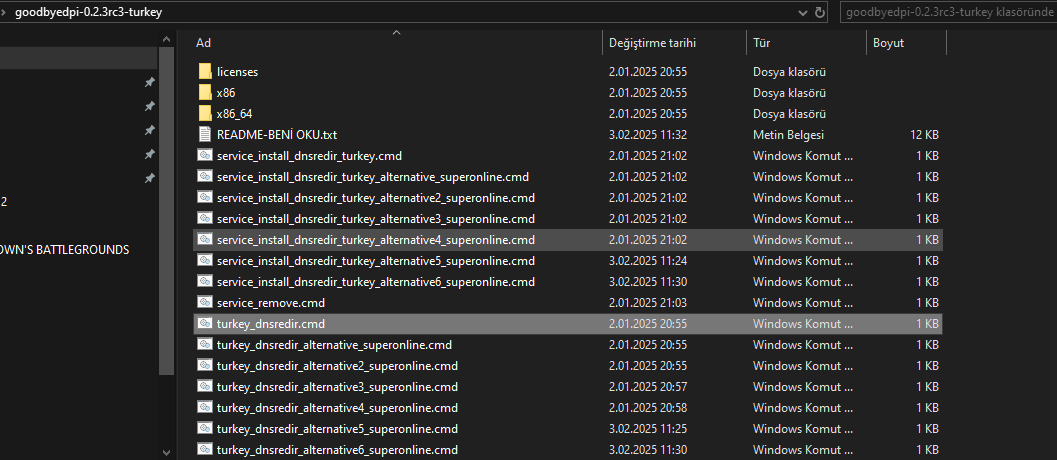The height and width of the screenshot is (460, 1057).
Task: Select turkey_dnsredir_alternative3_superonline.cmd file name
Action: pyautogui.click(x=338, y=386)
